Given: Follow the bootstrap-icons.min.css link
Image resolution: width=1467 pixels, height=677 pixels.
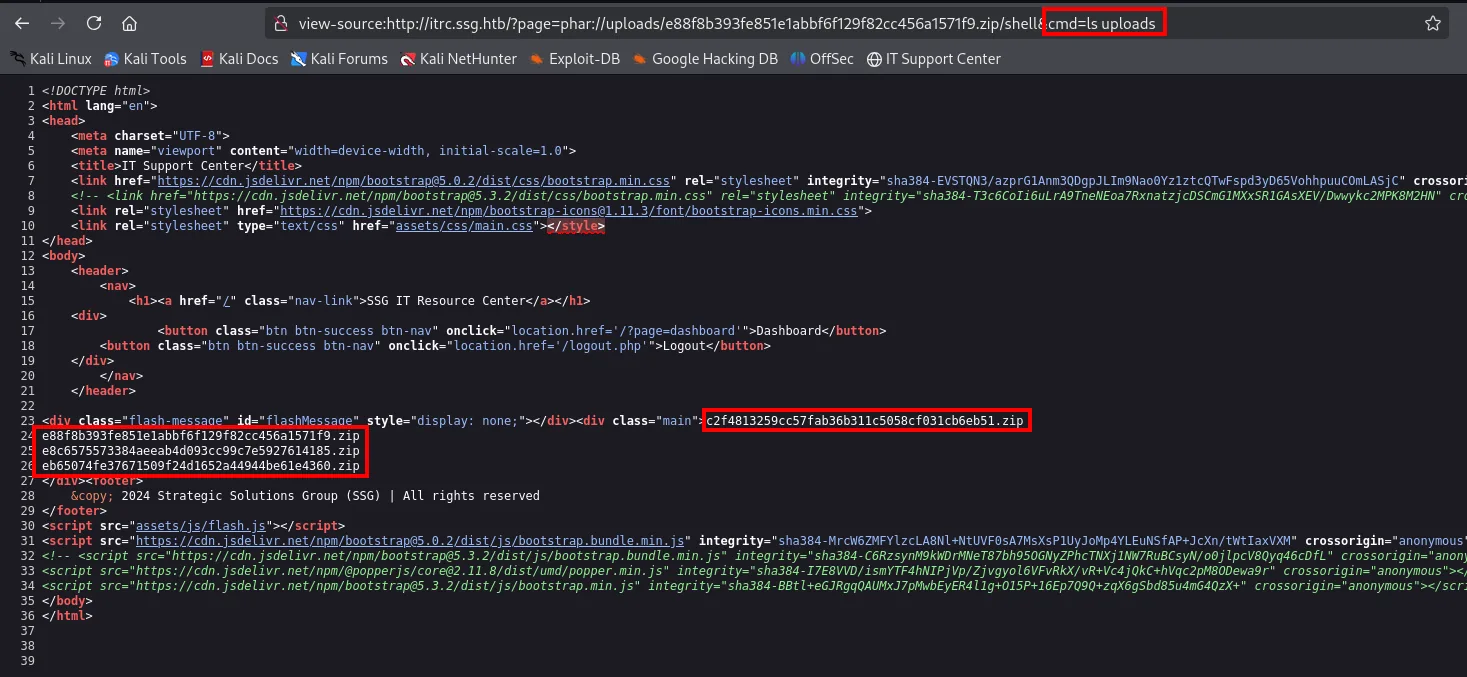Looking at the screenshot, I should 571,211.
